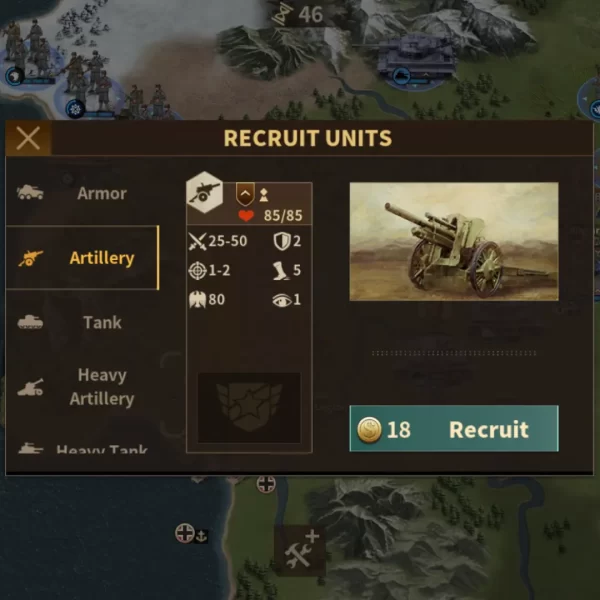600x600 pixels.
Task: Close the Recruit Units panel
Action: pos(28,138)
